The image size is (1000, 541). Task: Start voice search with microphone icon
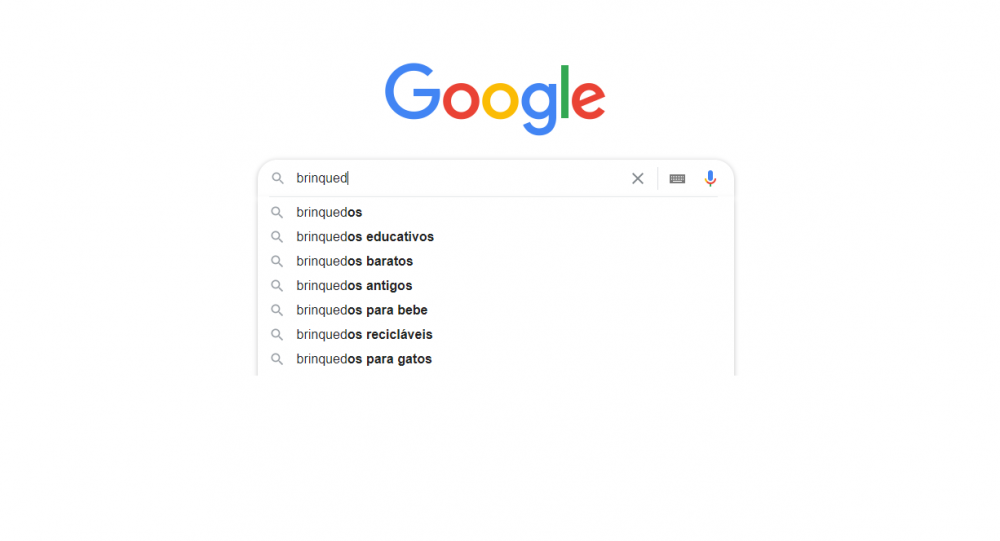click(x=710, y=179)
